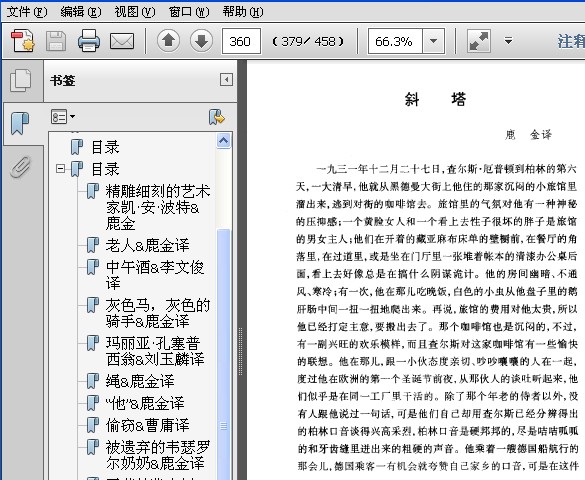Open the attachments paperclip panel icon
The height and width of the screenshot is (480, 585).
(20, 167)
